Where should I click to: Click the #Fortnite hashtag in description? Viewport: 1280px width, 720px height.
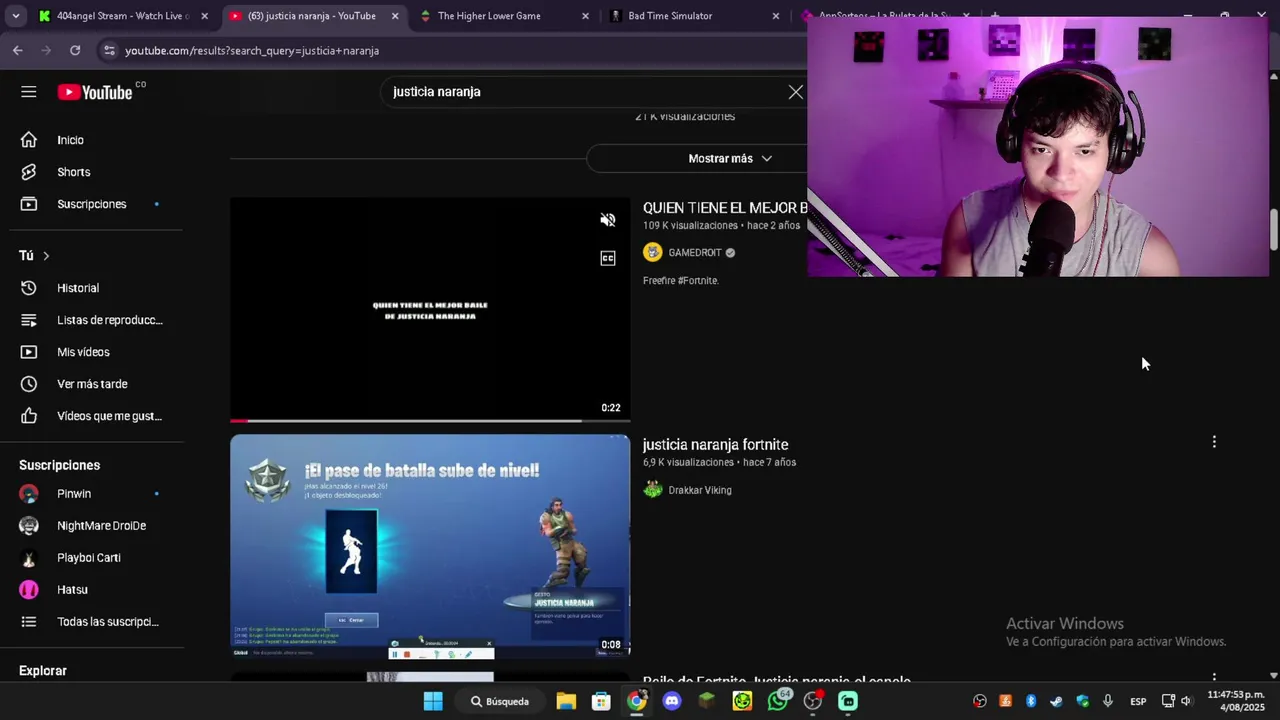[698, 281]
